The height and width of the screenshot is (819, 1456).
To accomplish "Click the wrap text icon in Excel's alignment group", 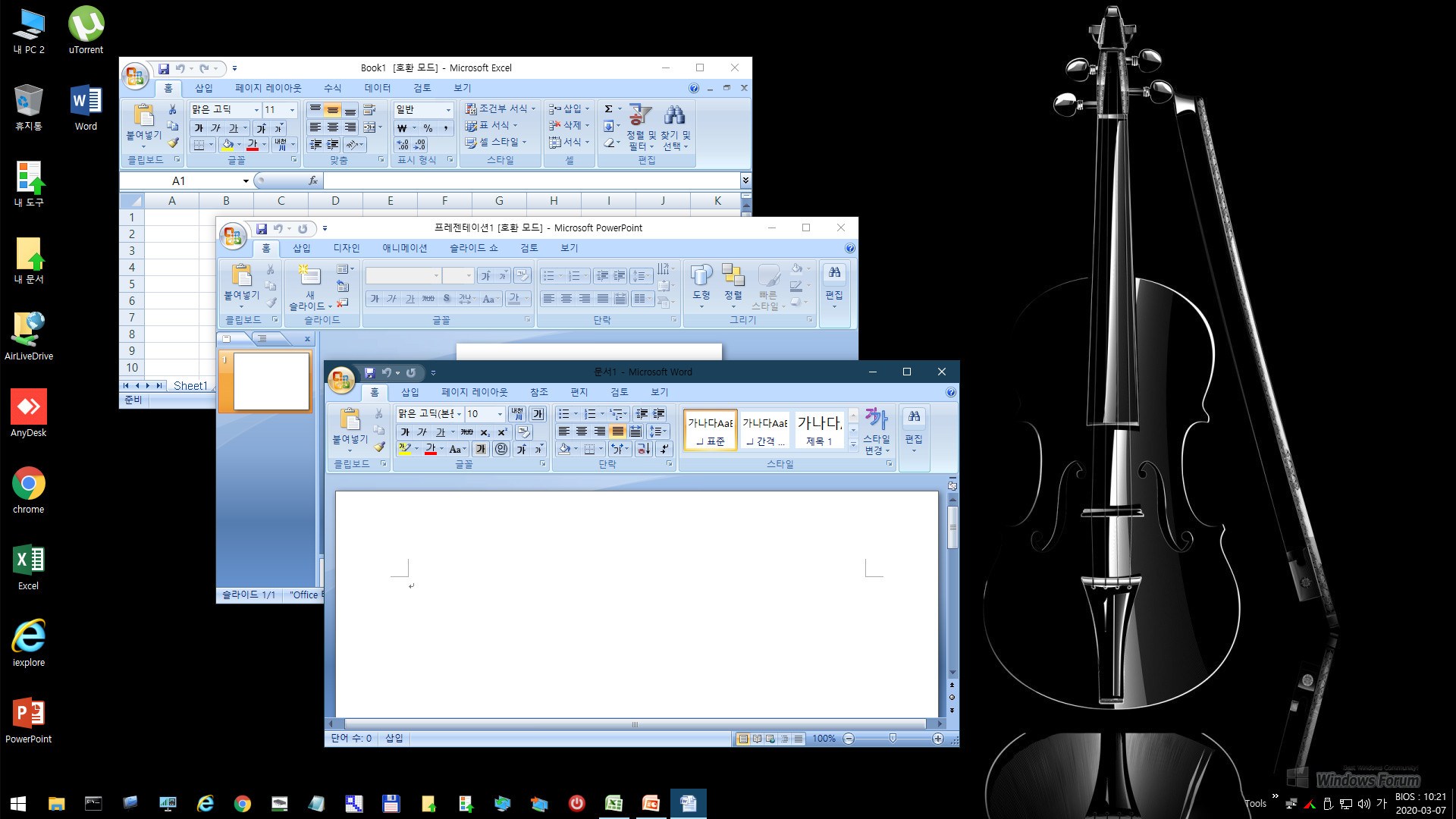I will tap(369, 110).
